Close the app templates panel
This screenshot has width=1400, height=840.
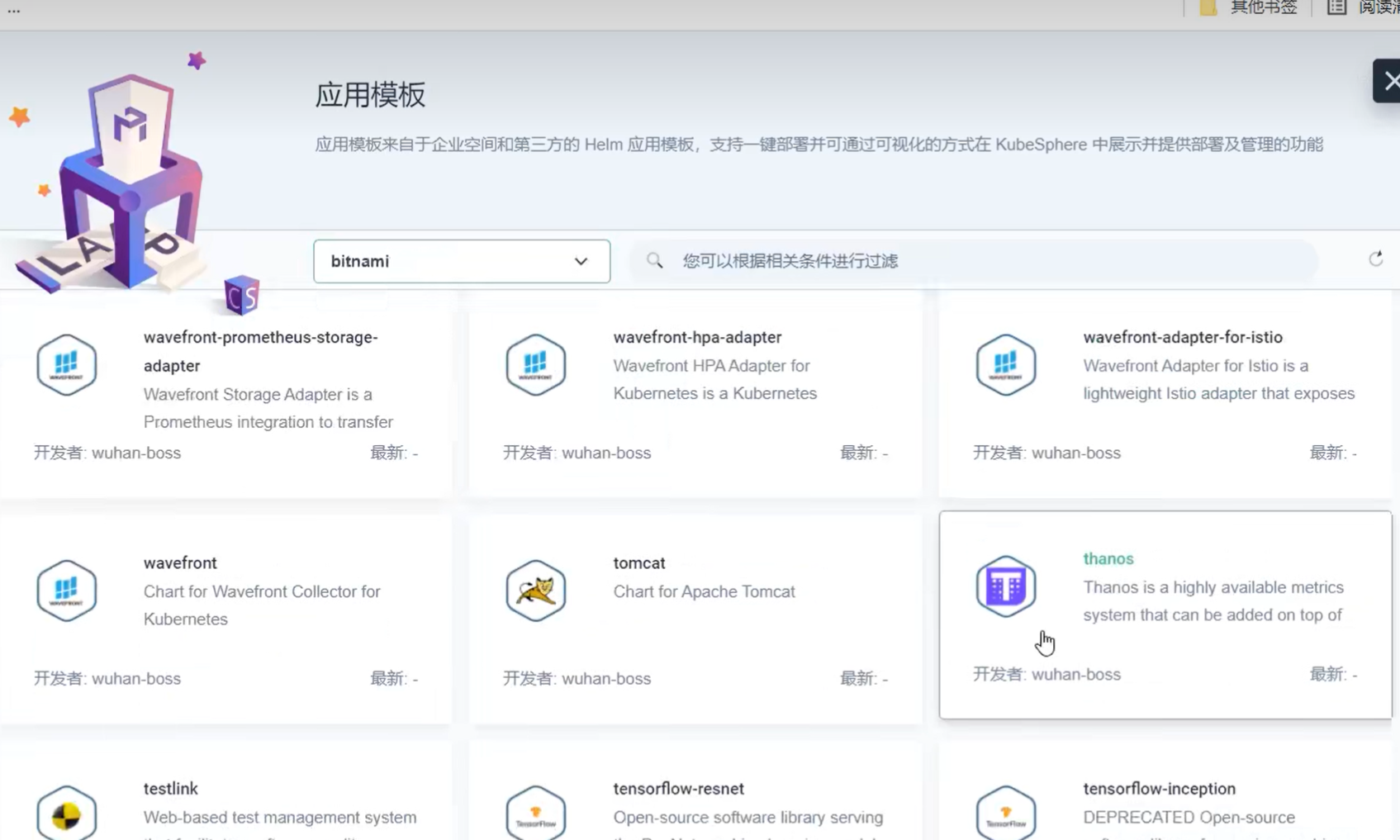(x=1388, y=81)
